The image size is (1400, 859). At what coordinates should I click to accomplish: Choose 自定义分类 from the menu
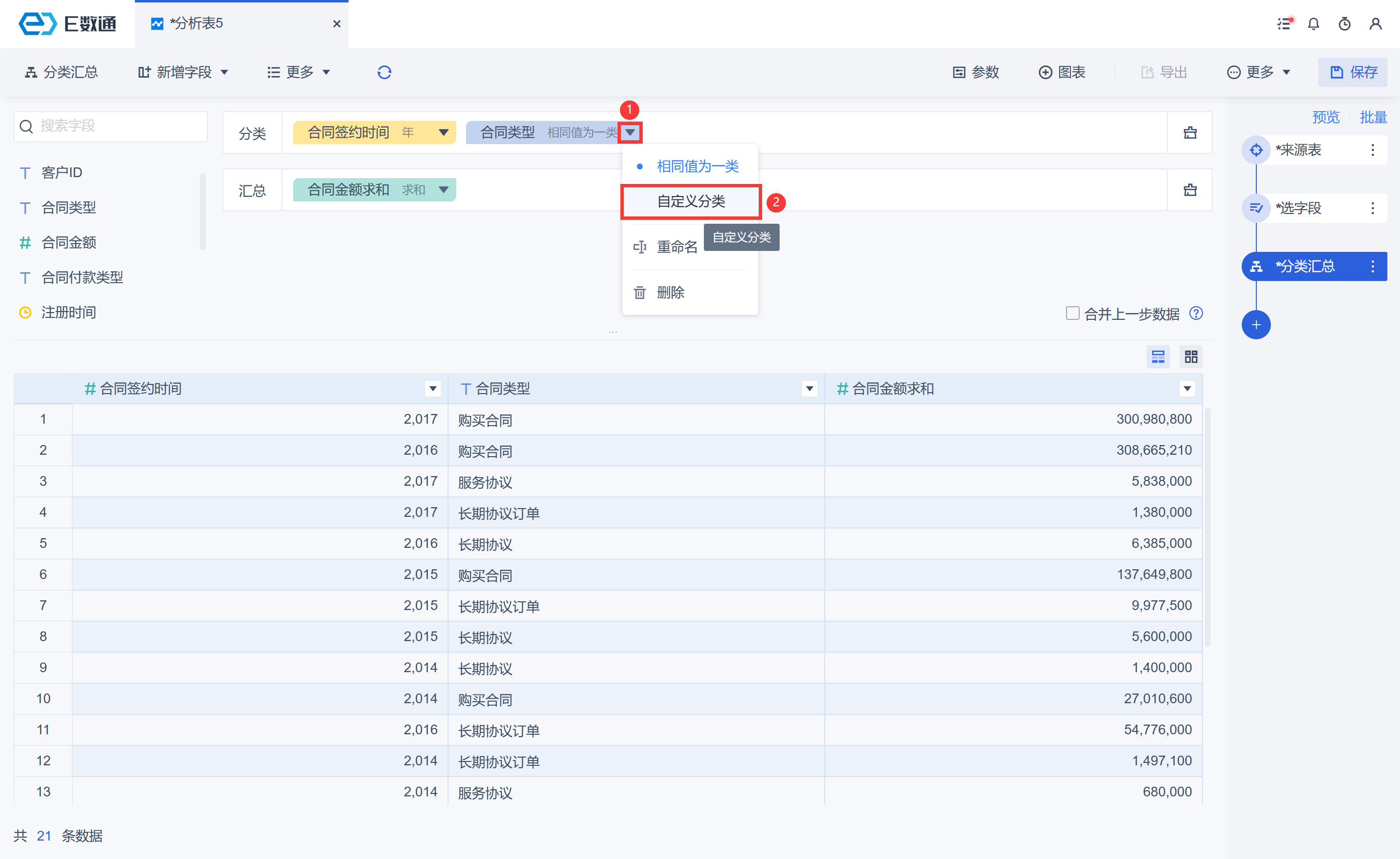[x=691, y=202]
